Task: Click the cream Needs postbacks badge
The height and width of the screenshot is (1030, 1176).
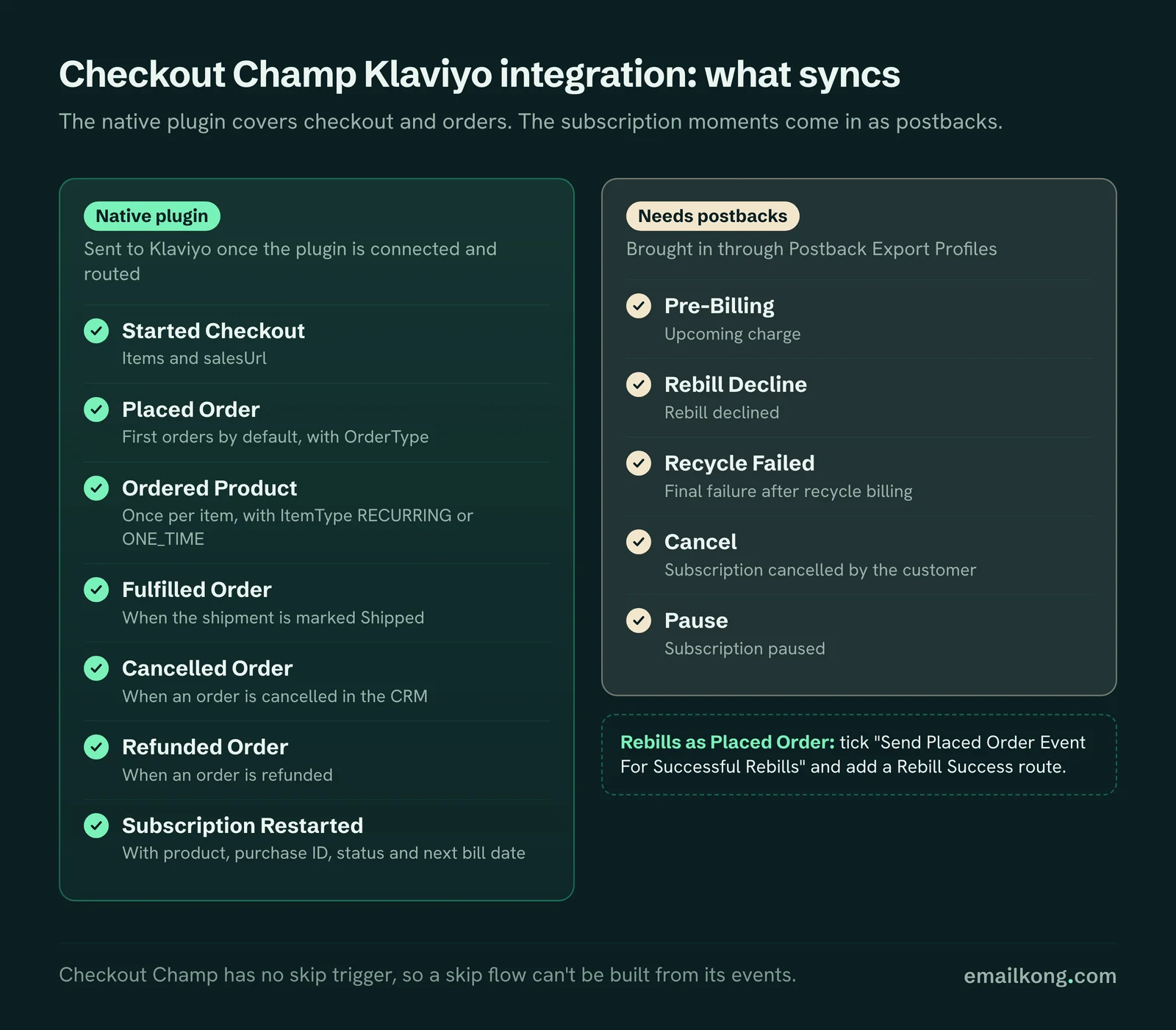Action: click(713, 216)
